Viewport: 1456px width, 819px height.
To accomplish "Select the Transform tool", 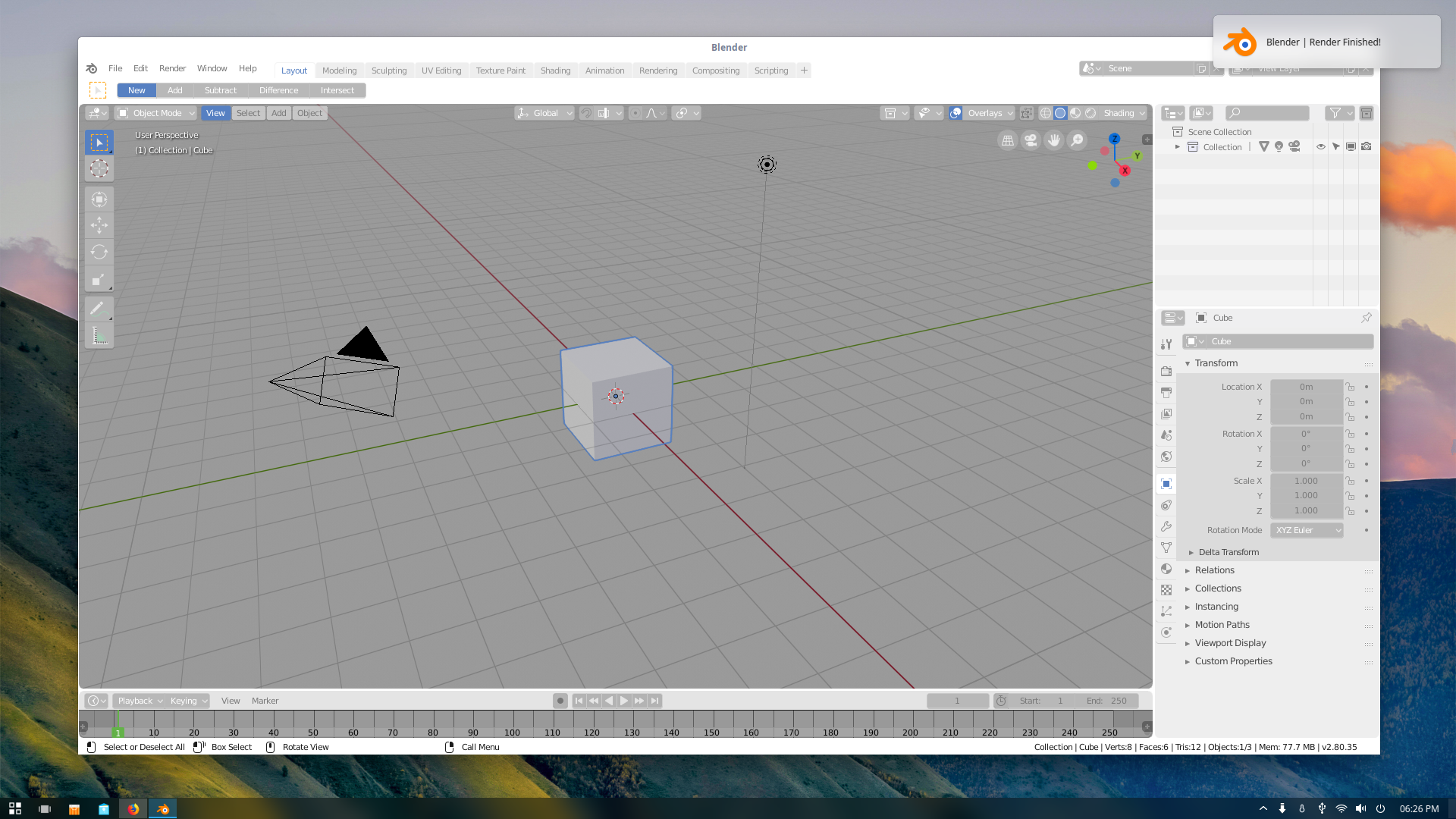I will 99,199.
